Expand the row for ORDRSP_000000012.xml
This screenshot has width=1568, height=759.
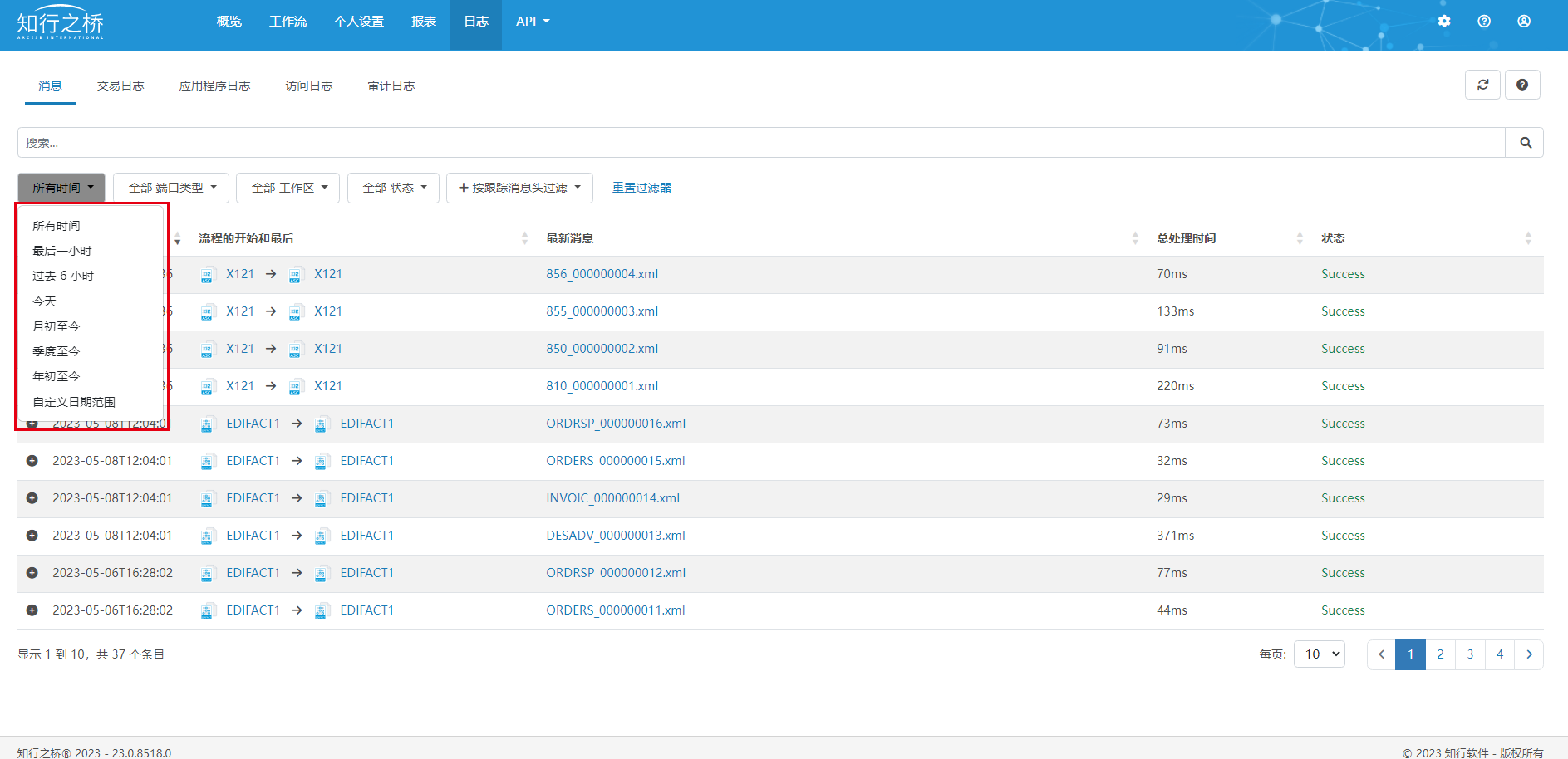click(32, 573)
